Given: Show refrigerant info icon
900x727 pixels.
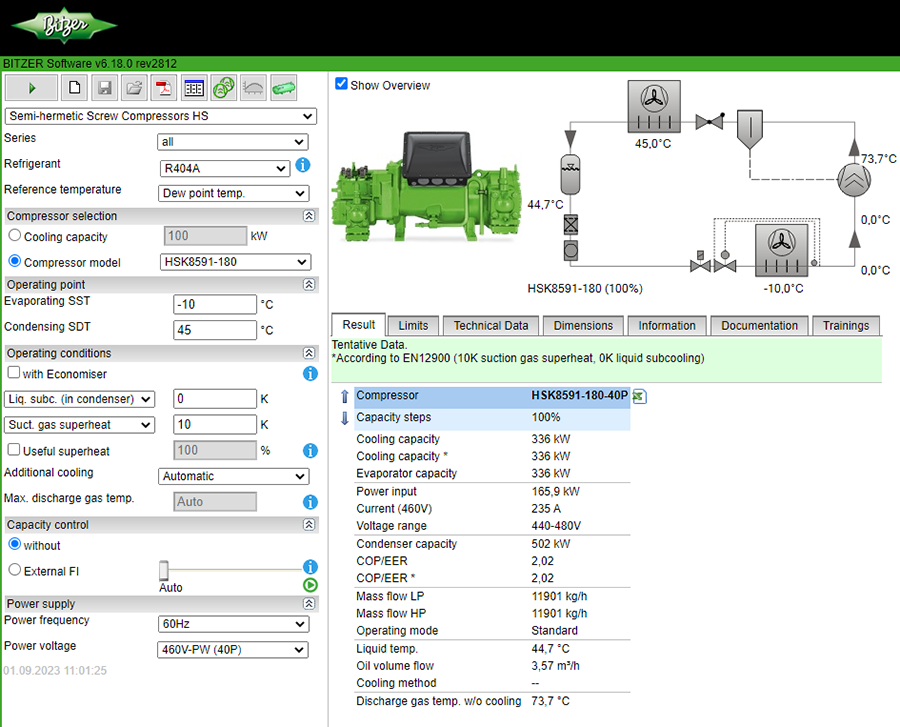Looking at the screenshot, I should (x=303, y=165).
